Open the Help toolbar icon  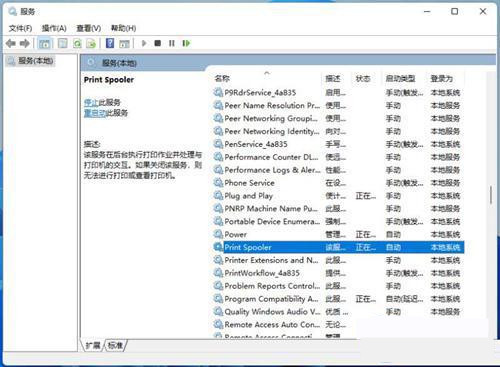[110, 43]
